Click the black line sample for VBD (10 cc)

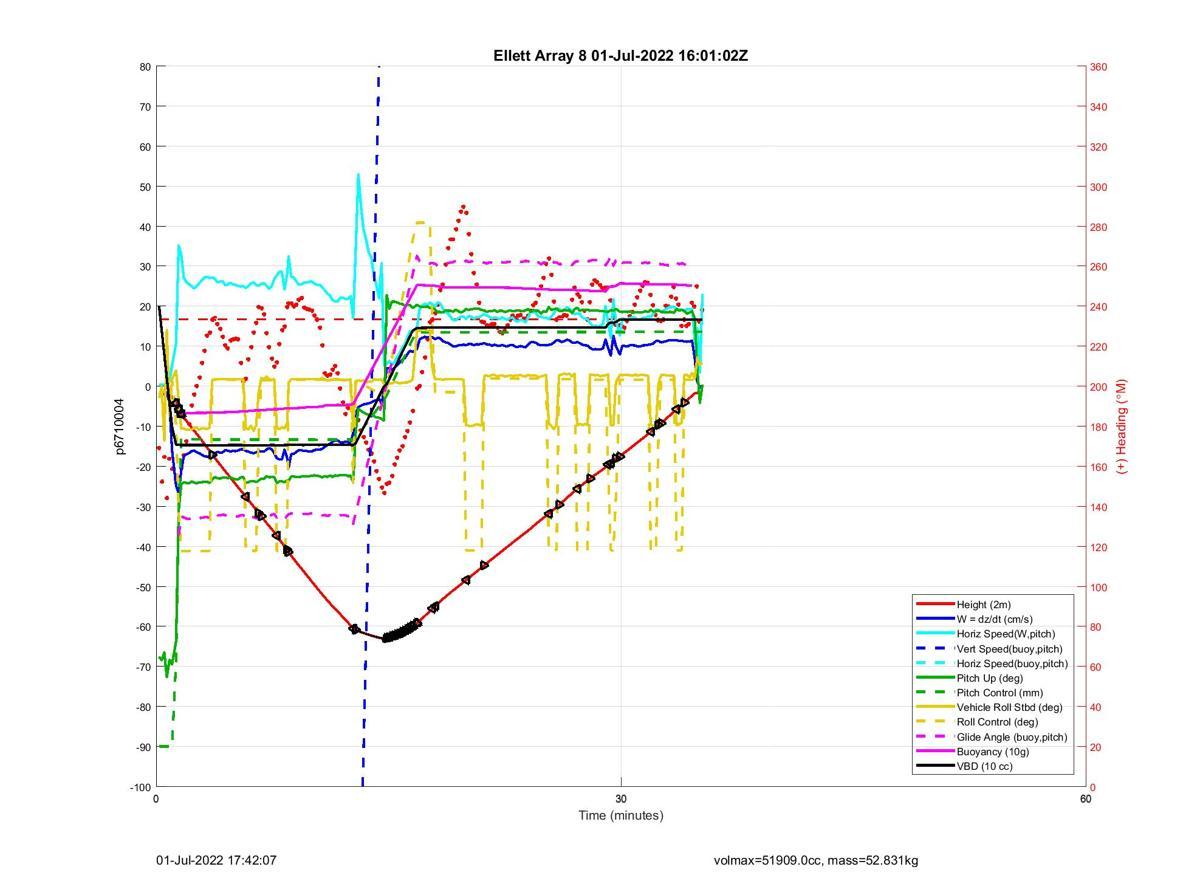934,766
